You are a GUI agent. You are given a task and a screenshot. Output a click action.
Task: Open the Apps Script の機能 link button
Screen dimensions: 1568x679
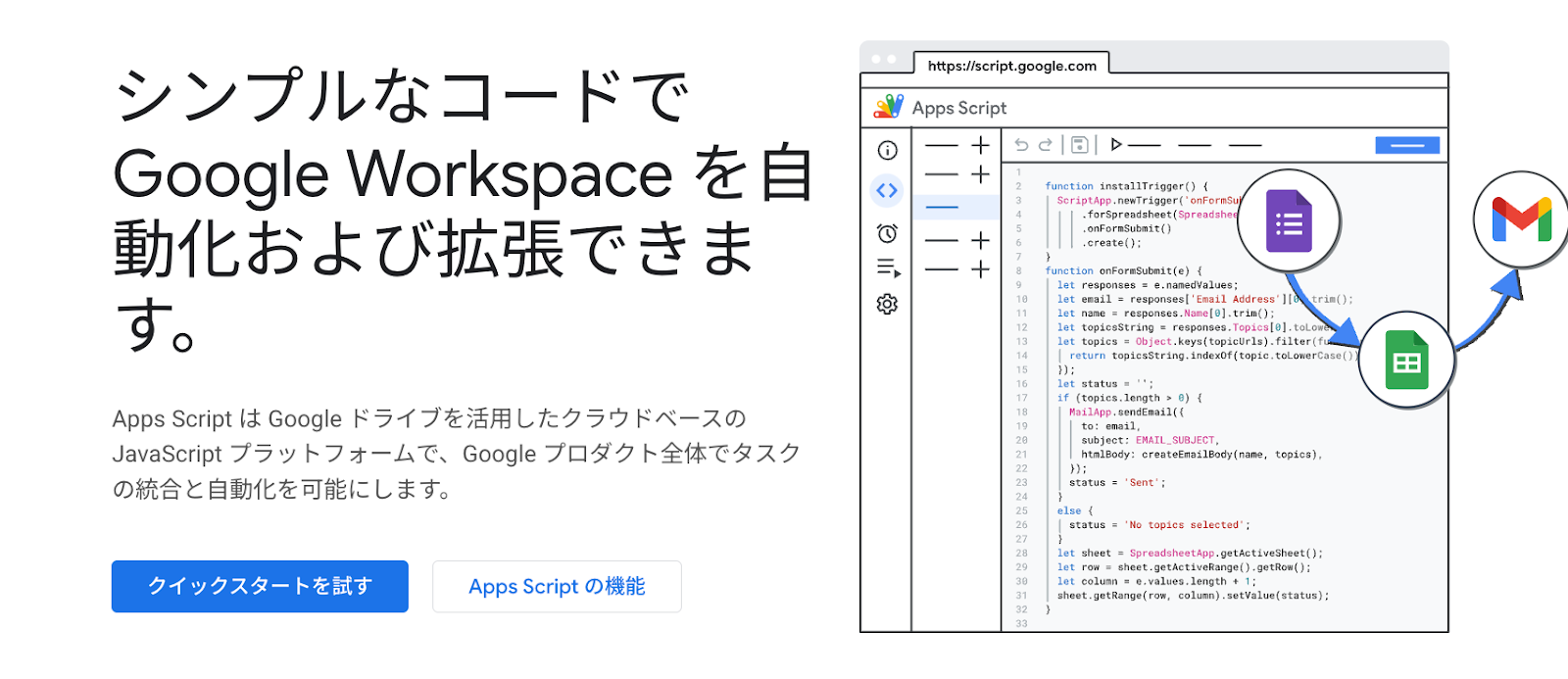(x=557, y=586)
